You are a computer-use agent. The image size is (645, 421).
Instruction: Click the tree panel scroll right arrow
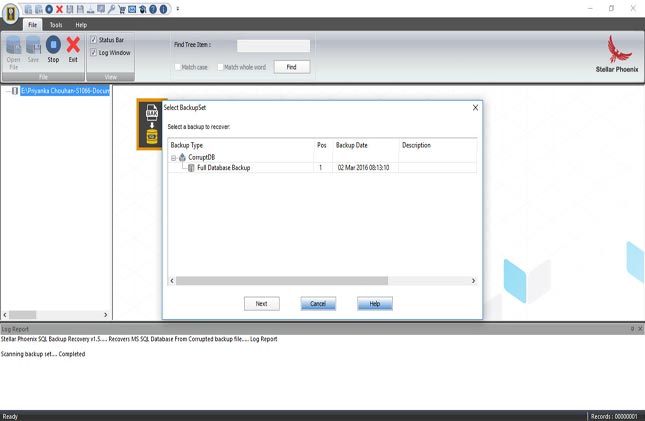click(106, 315)
